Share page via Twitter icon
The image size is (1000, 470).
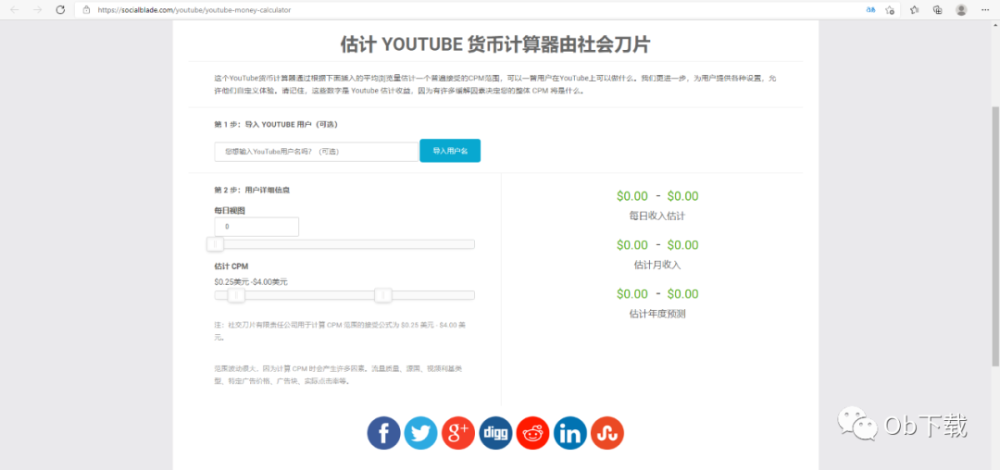[421, 433]
